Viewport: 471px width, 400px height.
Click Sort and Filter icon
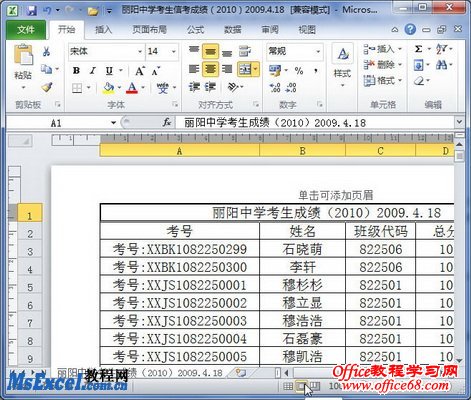pos(442,49)
